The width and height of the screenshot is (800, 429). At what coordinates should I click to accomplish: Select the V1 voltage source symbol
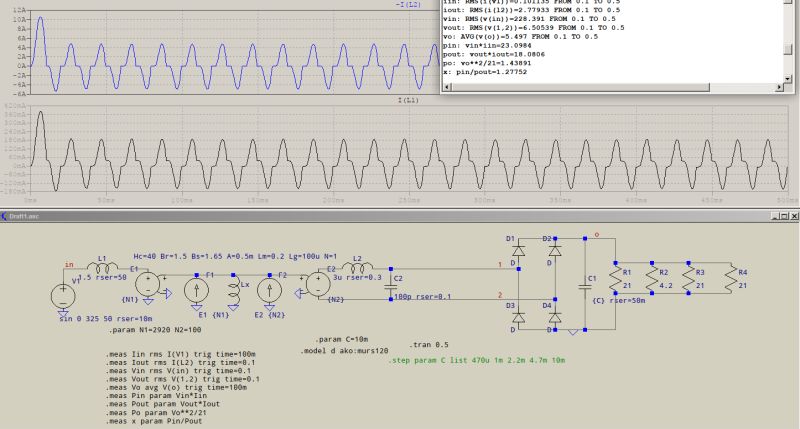pos(63,296)
